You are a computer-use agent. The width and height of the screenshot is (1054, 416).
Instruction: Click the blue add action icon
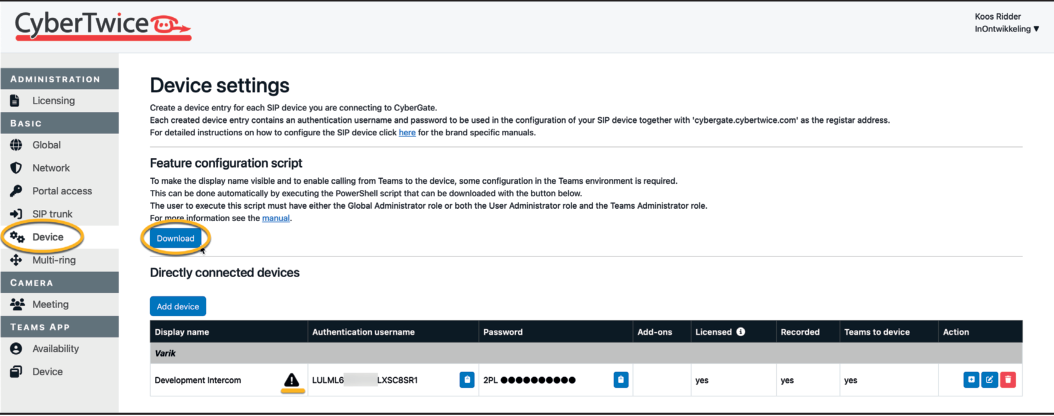971,380
